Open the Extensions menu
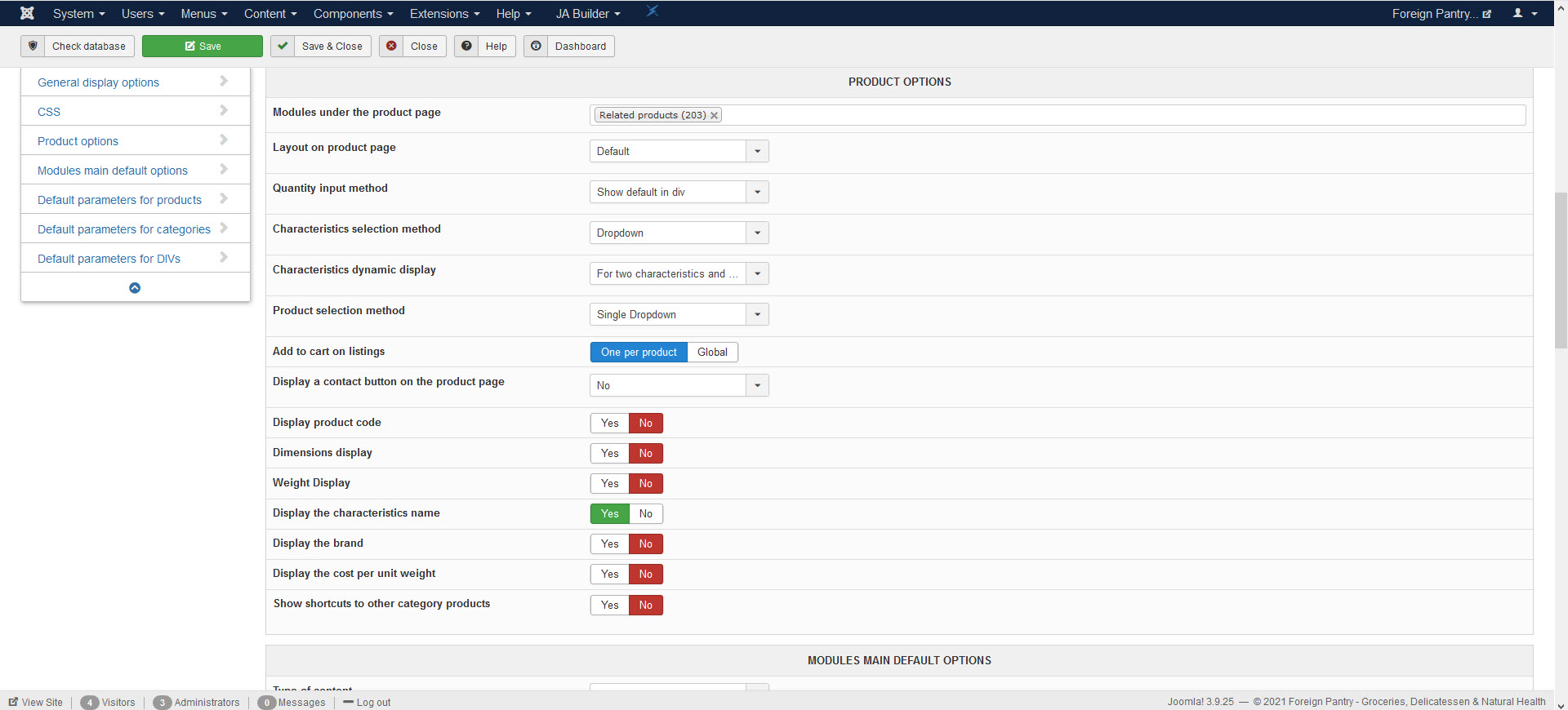Image resolution: width=1568 pixels, height=710 pixels. click(445, 13)
